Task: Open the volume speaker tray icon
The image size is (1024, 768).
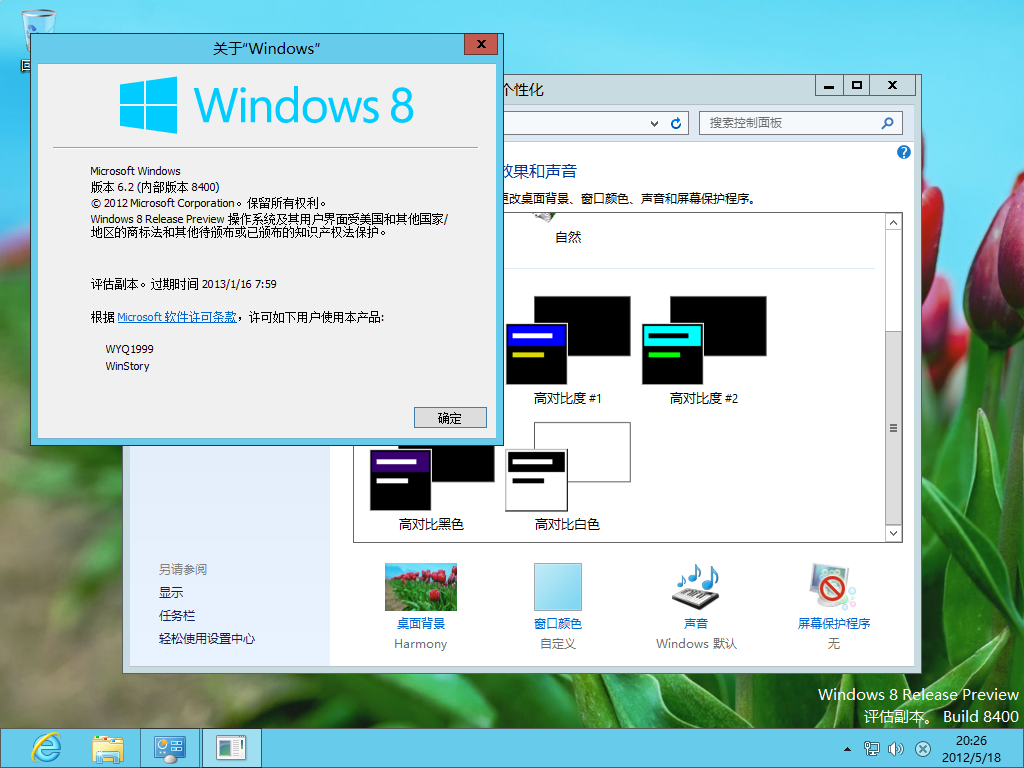Action: tap(896, 749)
